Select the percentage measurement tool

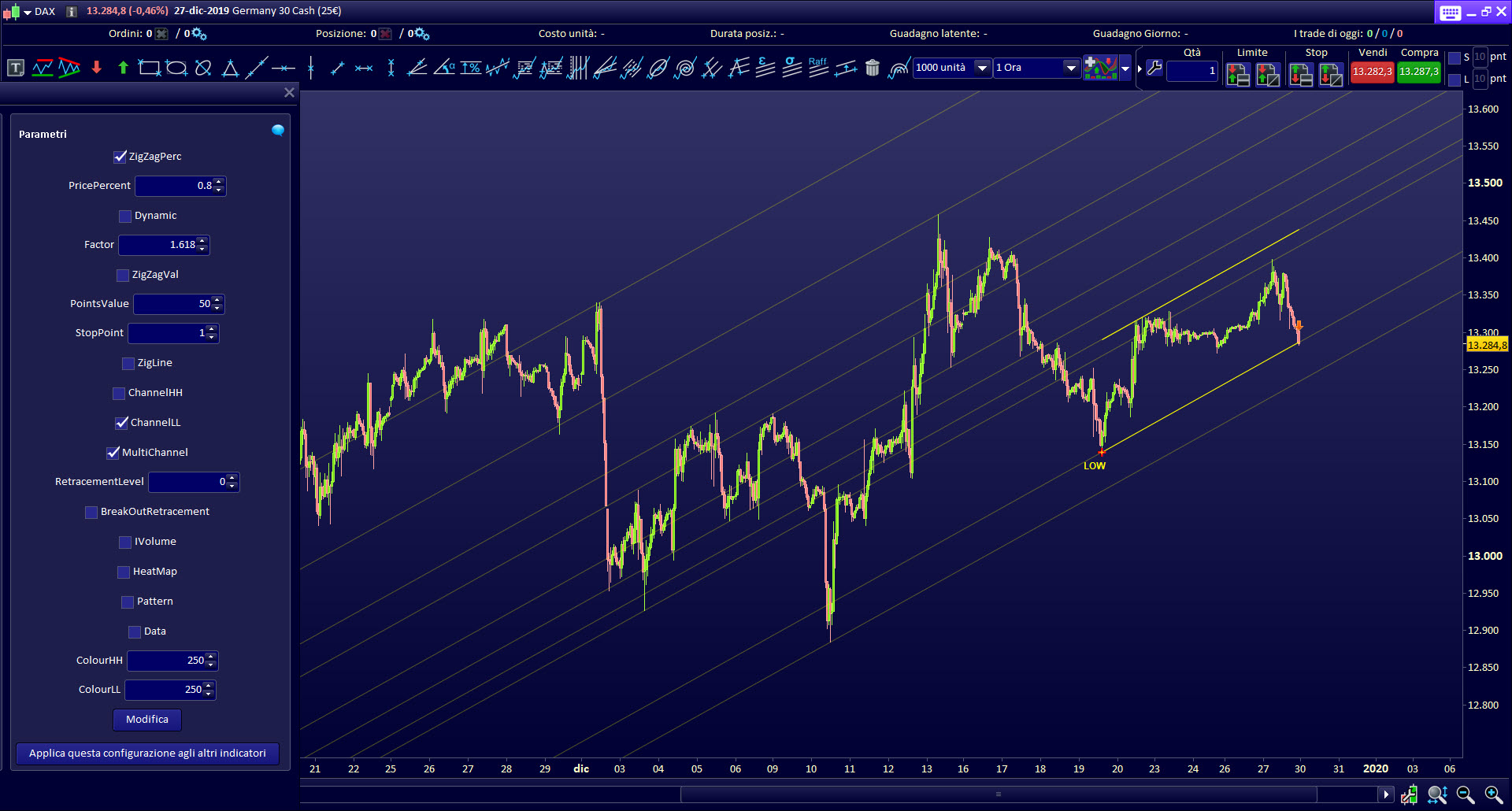click(471, 68)
